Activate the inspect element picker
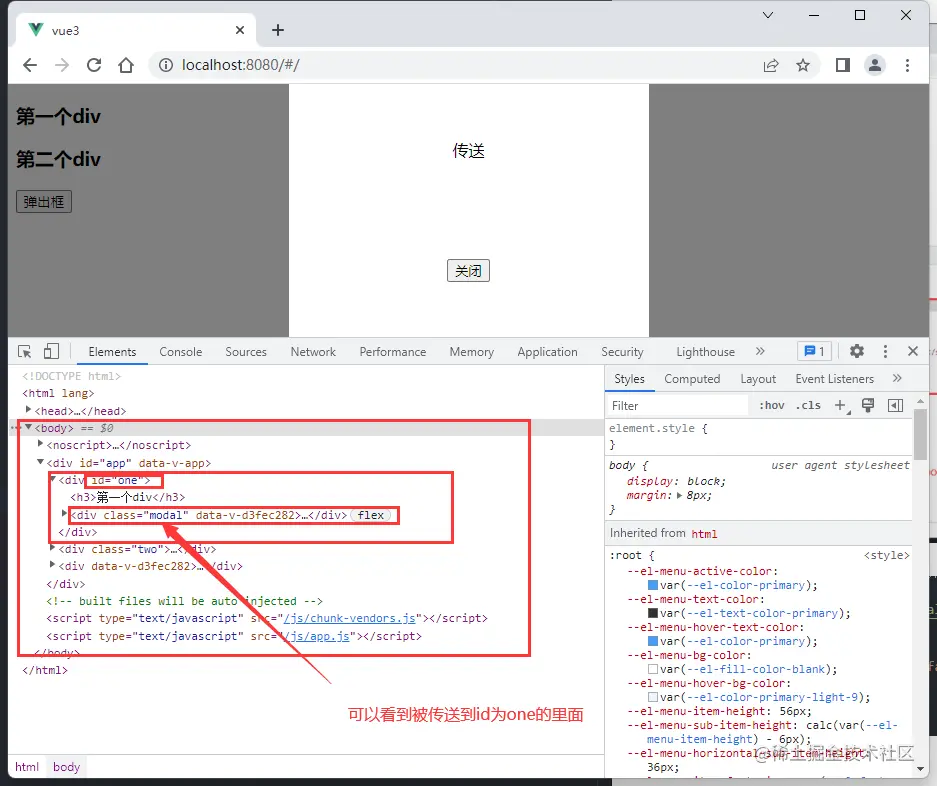The width and height of the screenshot is (937, 786). point(25,351)
